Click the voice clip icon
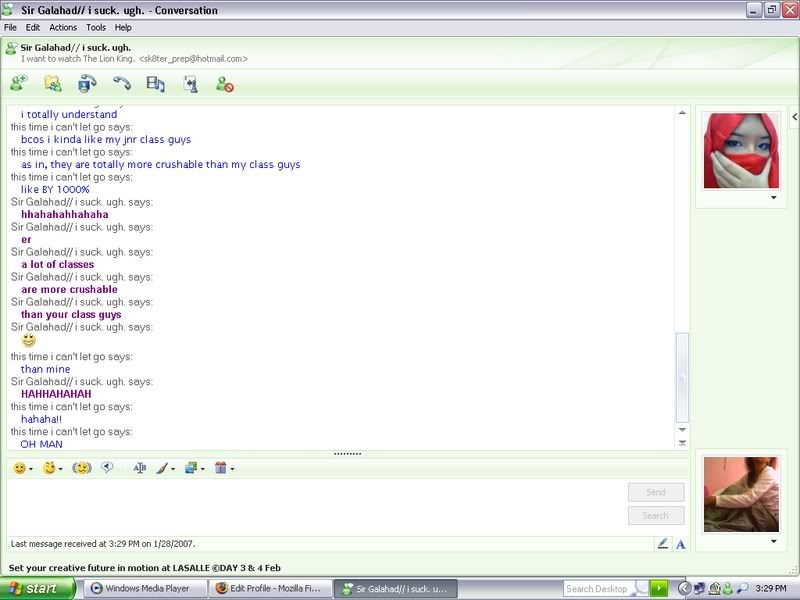Viewport: 800px width, 600px height. [107, 467]
